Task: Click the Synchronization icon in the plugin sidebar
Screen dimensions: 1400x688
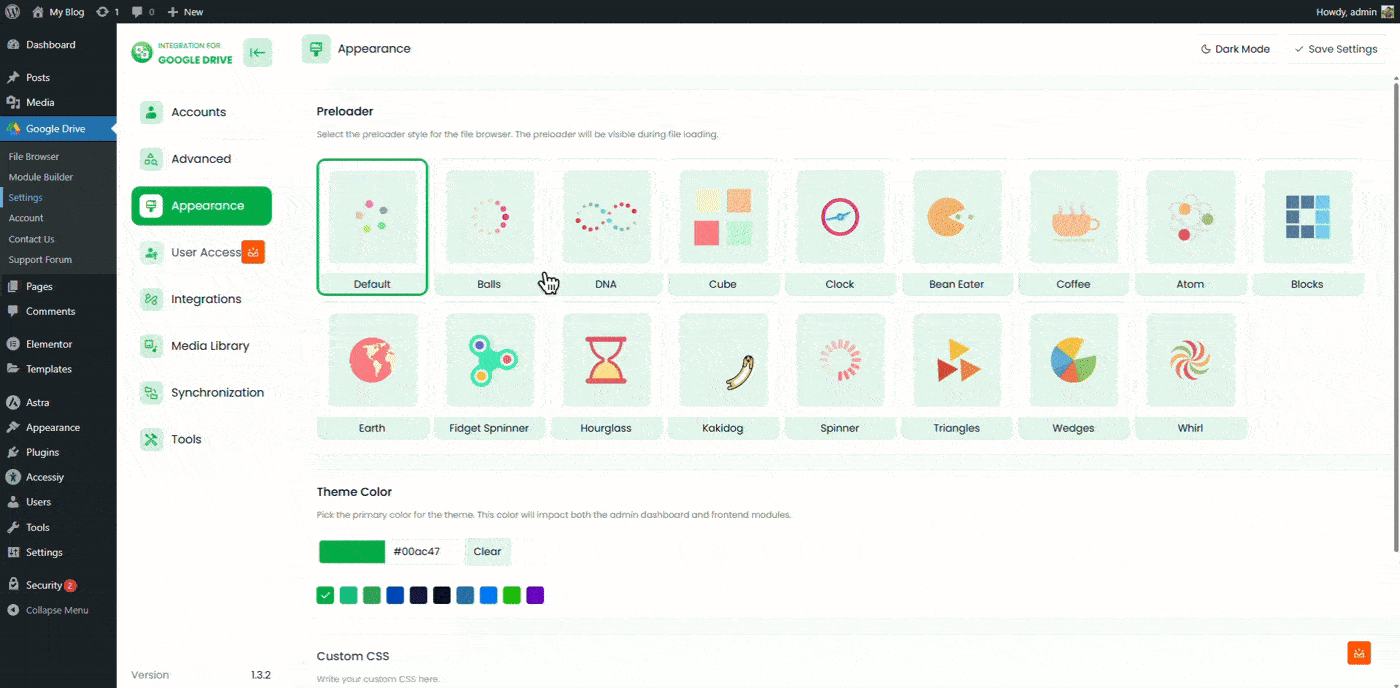Action: [151, 392]
